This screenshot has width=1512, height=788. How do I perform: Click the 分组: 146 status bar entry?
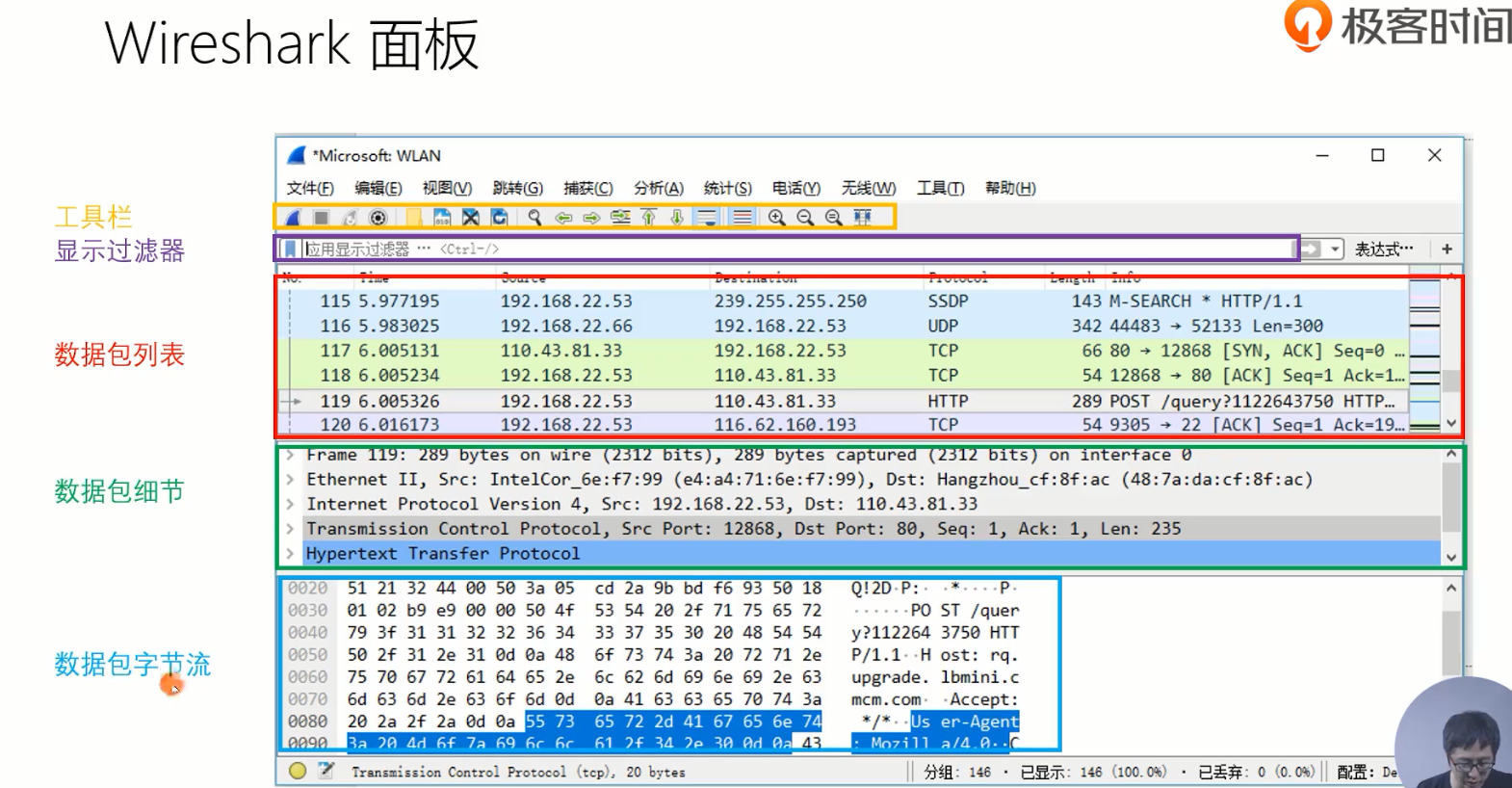957,772
